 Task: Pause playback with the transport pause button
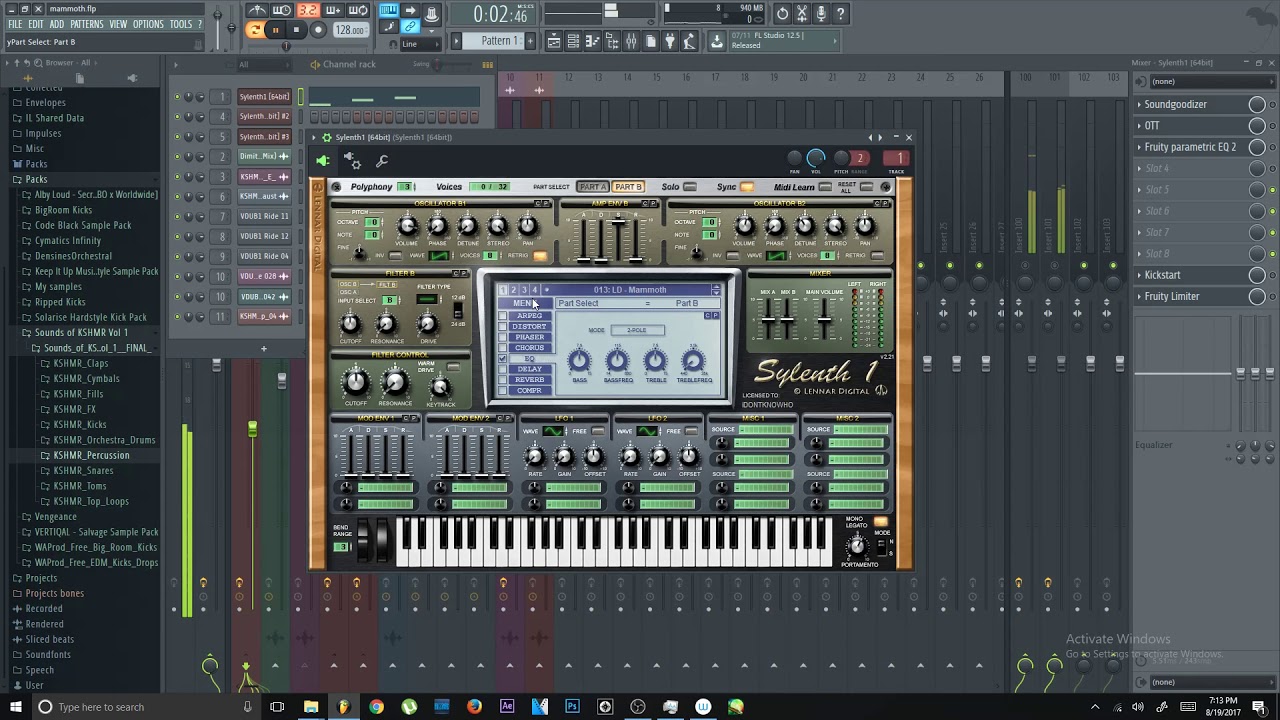click(x=276, y=30)
